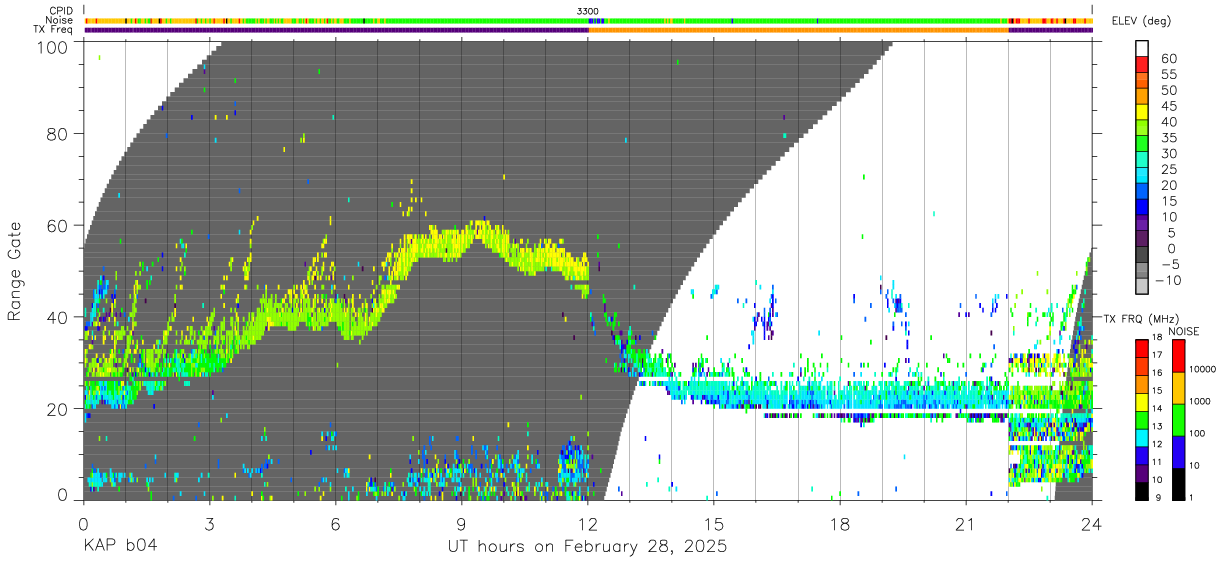Click the "25" label on the ELEV scale
This screenshot has width=1228, height=567.
tap(1170, 170)
